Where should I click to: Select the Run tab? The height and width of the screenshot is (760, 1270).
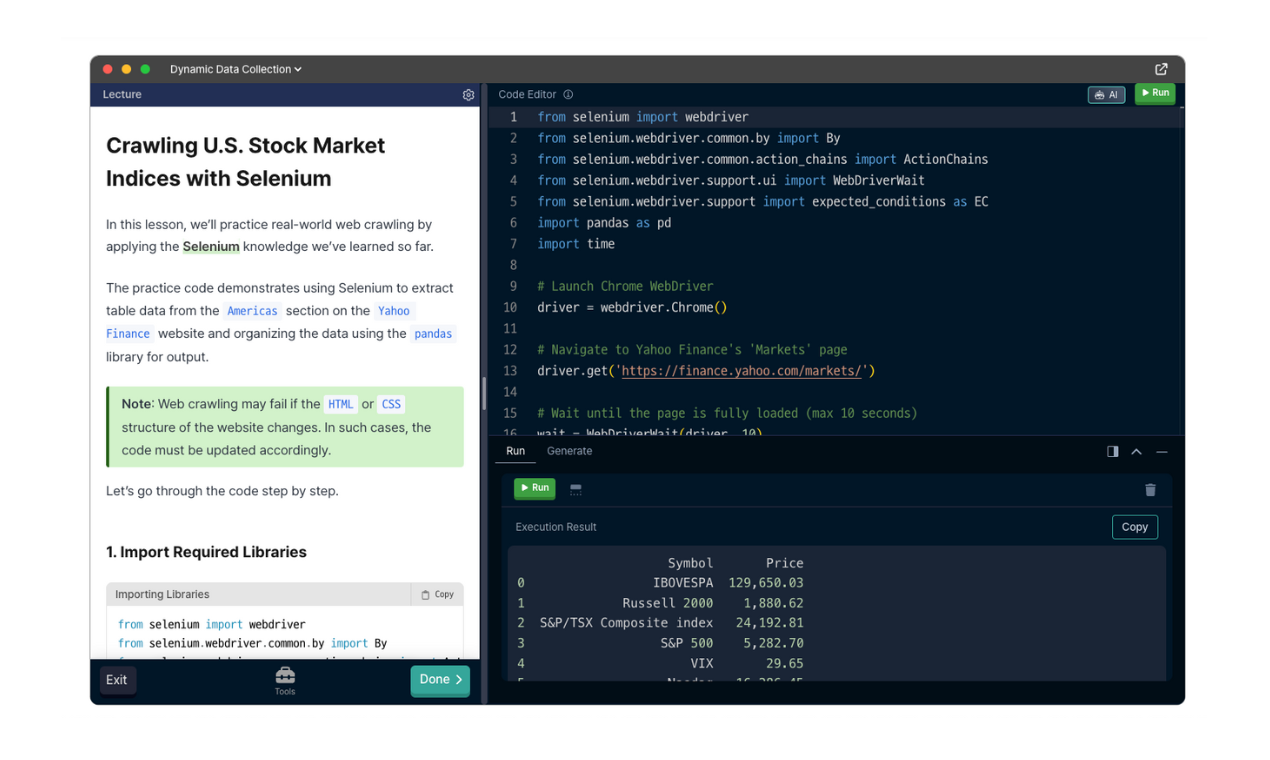click(x=516, y=451)
